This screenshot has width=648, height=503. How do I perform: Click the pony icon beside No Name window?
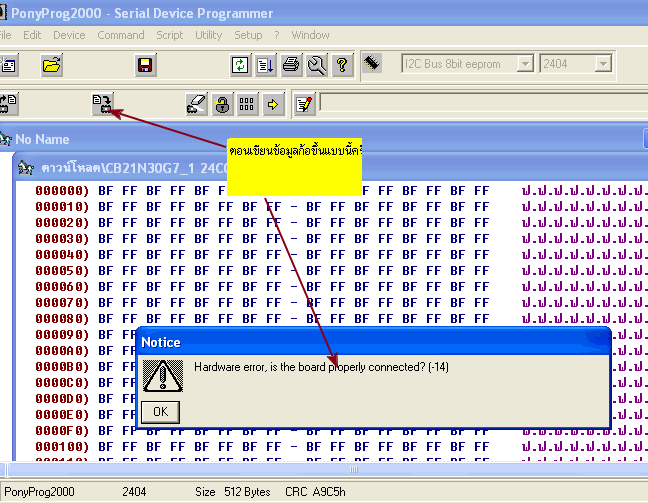pyautogui.click(x=5, y=139)
